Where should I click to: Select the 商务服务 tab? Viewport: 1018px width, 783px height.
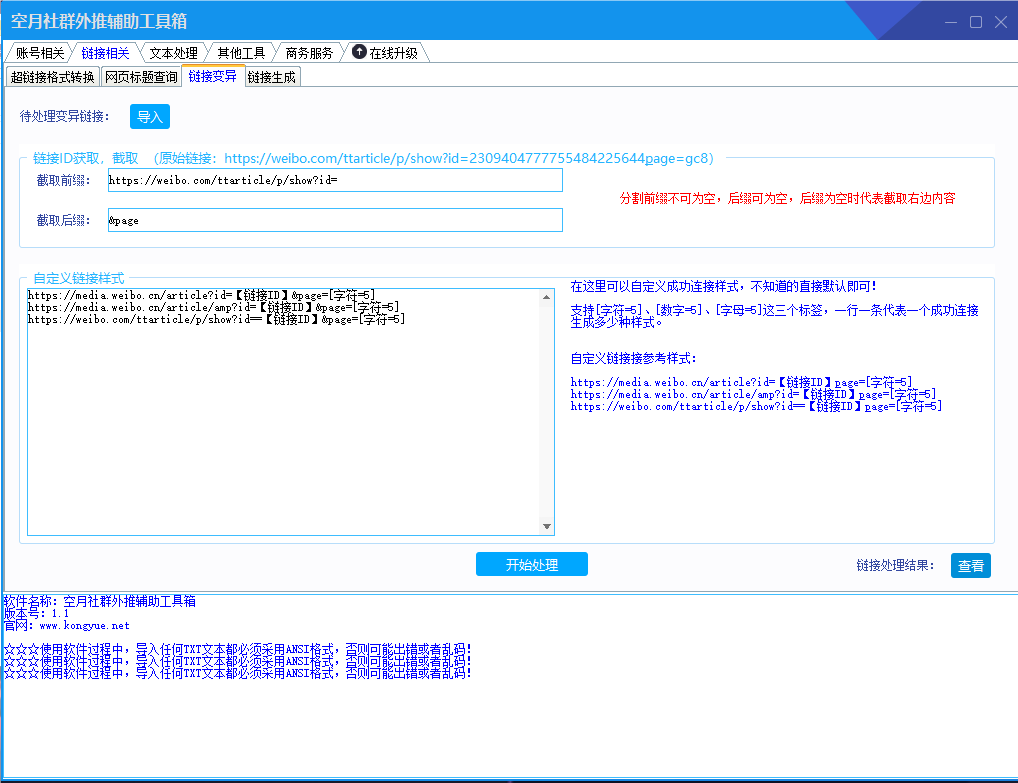309,53
